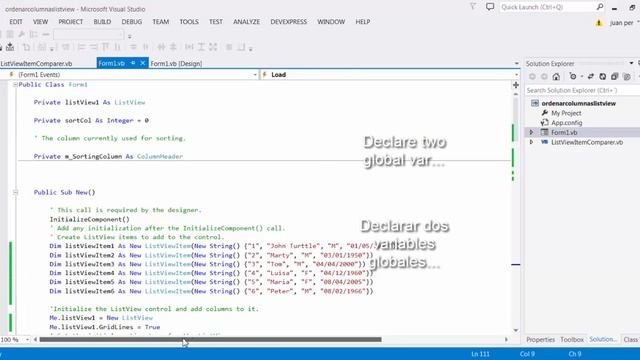
Task: Click the Solution Explorer Home icon
Action: [x=556, y=77]
